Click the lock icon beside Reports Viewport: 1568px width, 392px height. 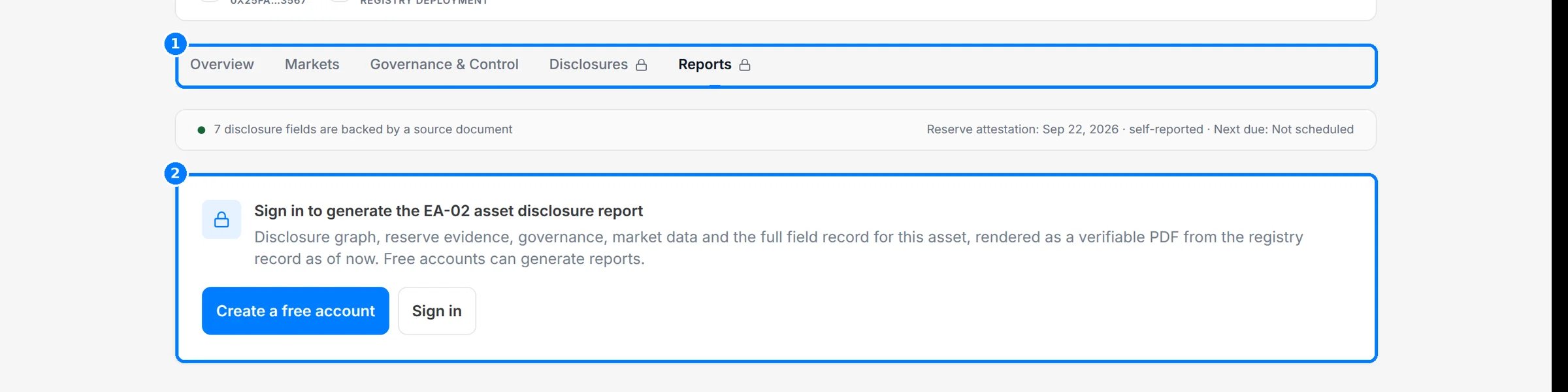pos(745,65)
